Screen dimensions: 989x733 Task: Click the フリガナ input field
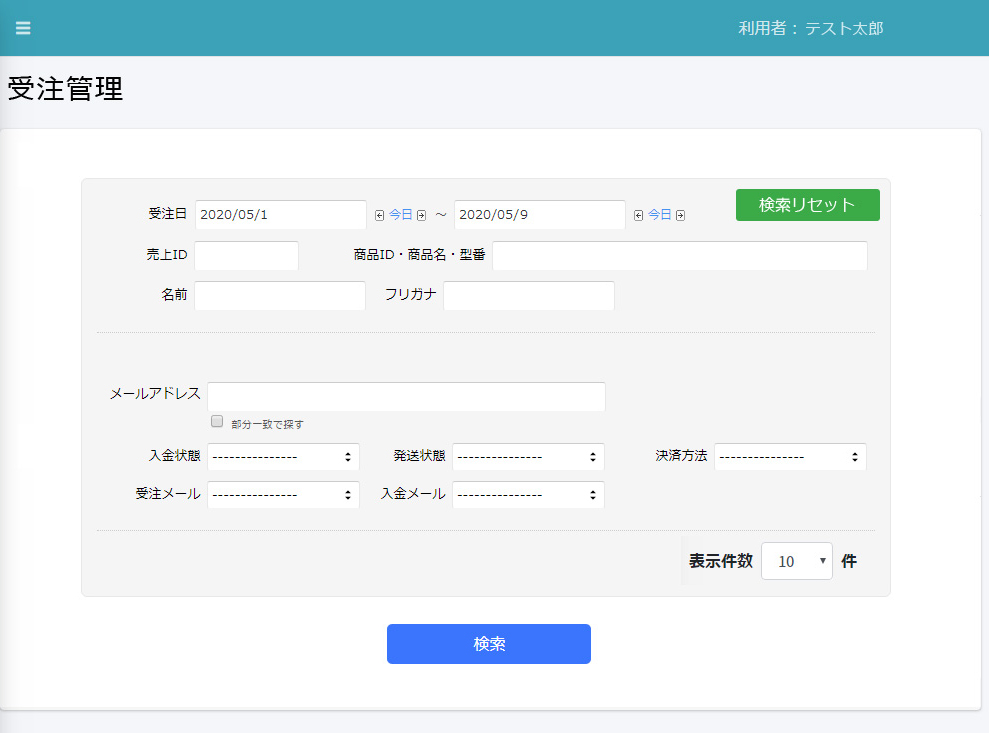[x=528, y=296]
